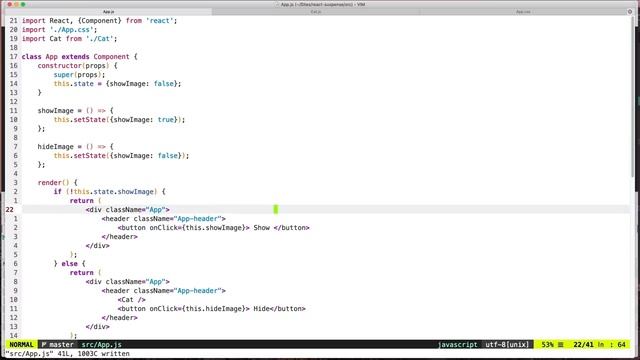640x360 pixels.
Task: Click the git branch icon beside master
Action: coord(44,344)
